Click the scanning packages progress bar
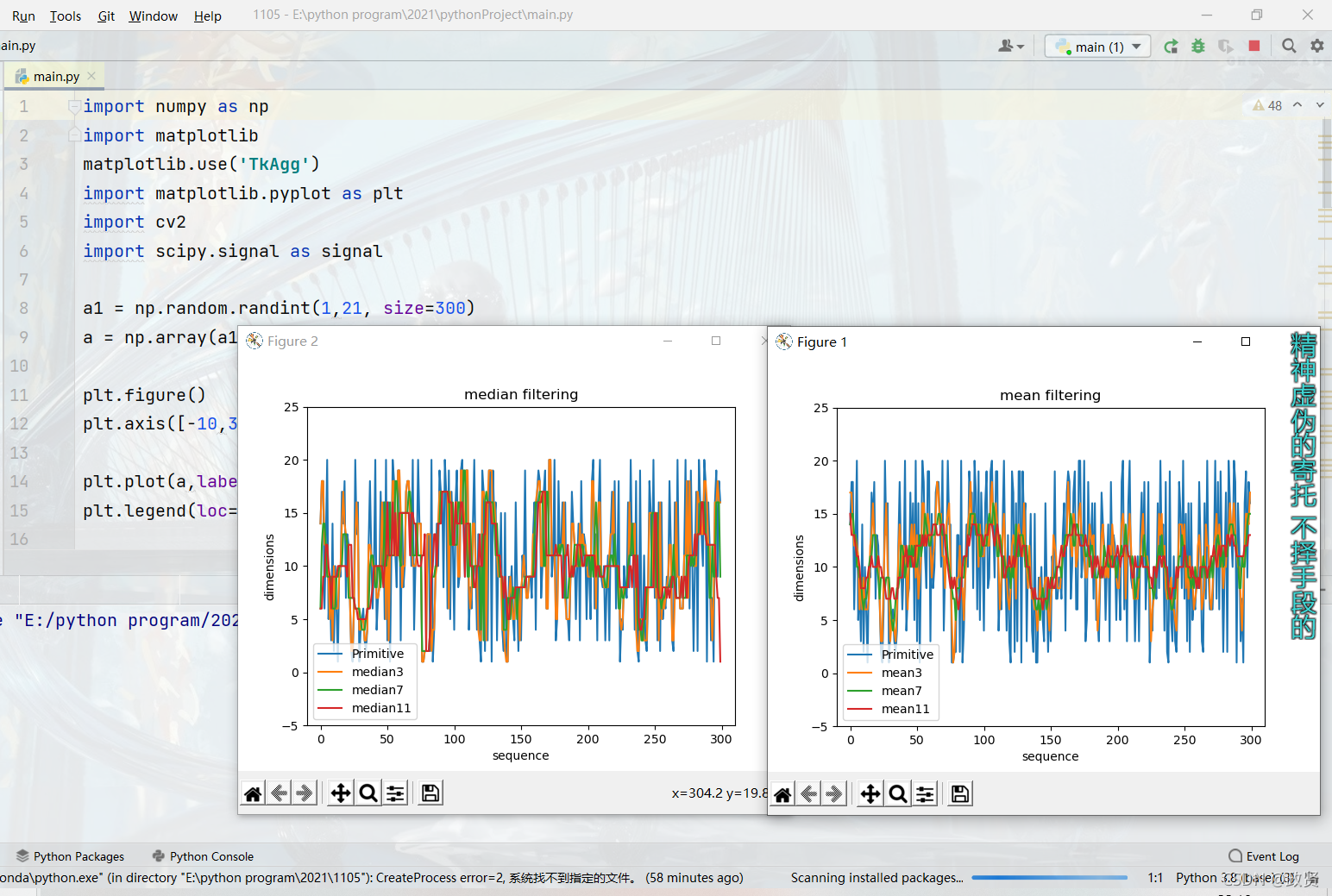This screenshot has height=896, width=1332. 1049,877
